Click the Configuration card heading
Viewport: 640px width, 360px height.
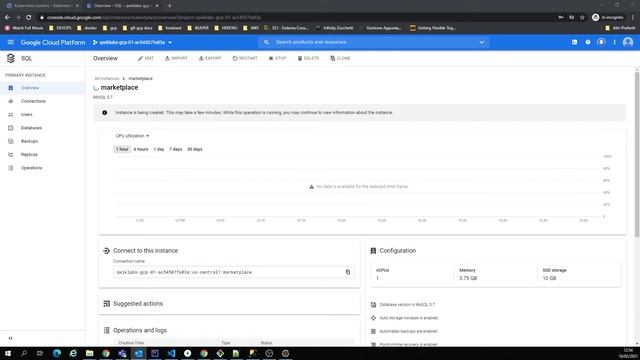[398, 251]
